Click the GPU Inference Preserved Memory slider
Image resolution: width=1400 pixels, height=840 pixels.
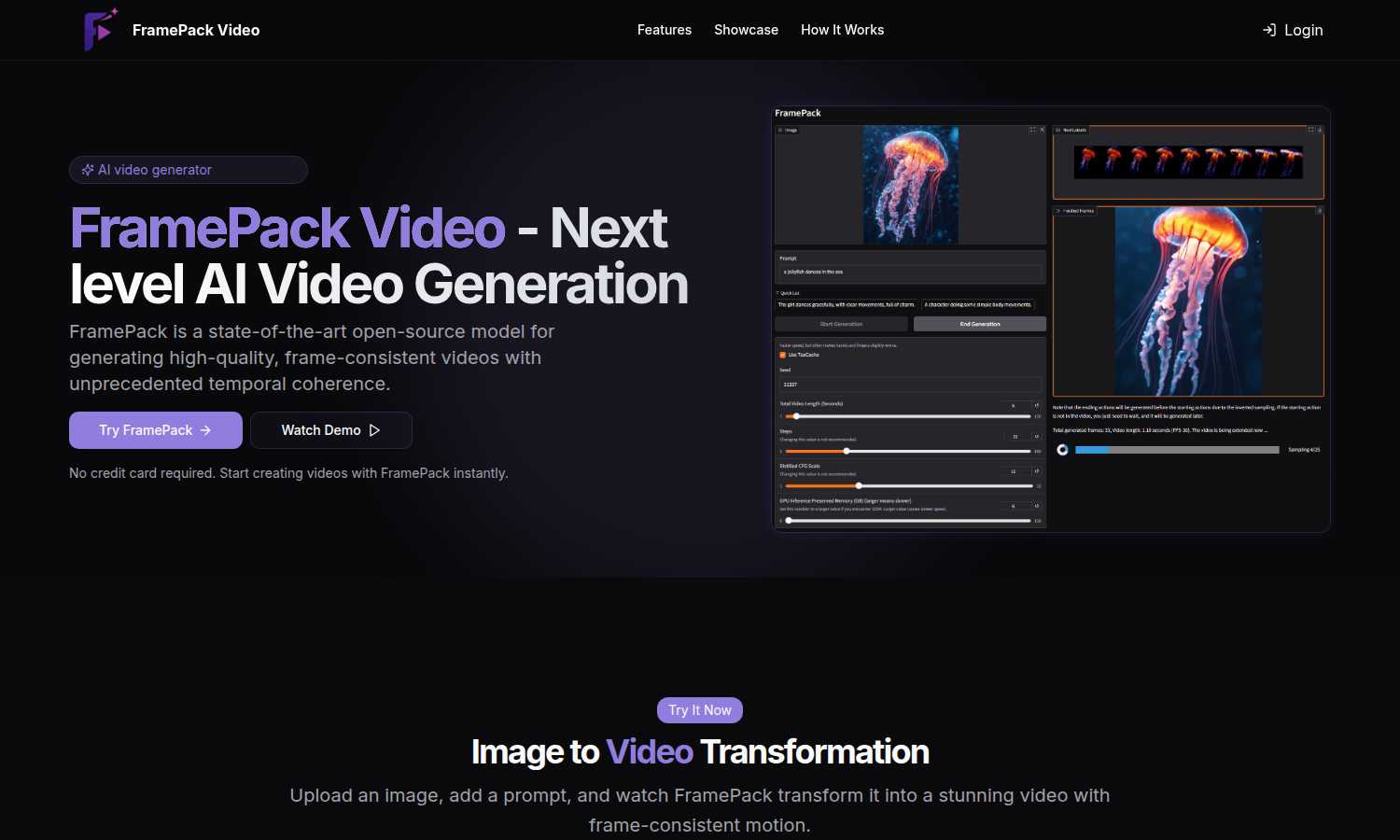[908, 521]
